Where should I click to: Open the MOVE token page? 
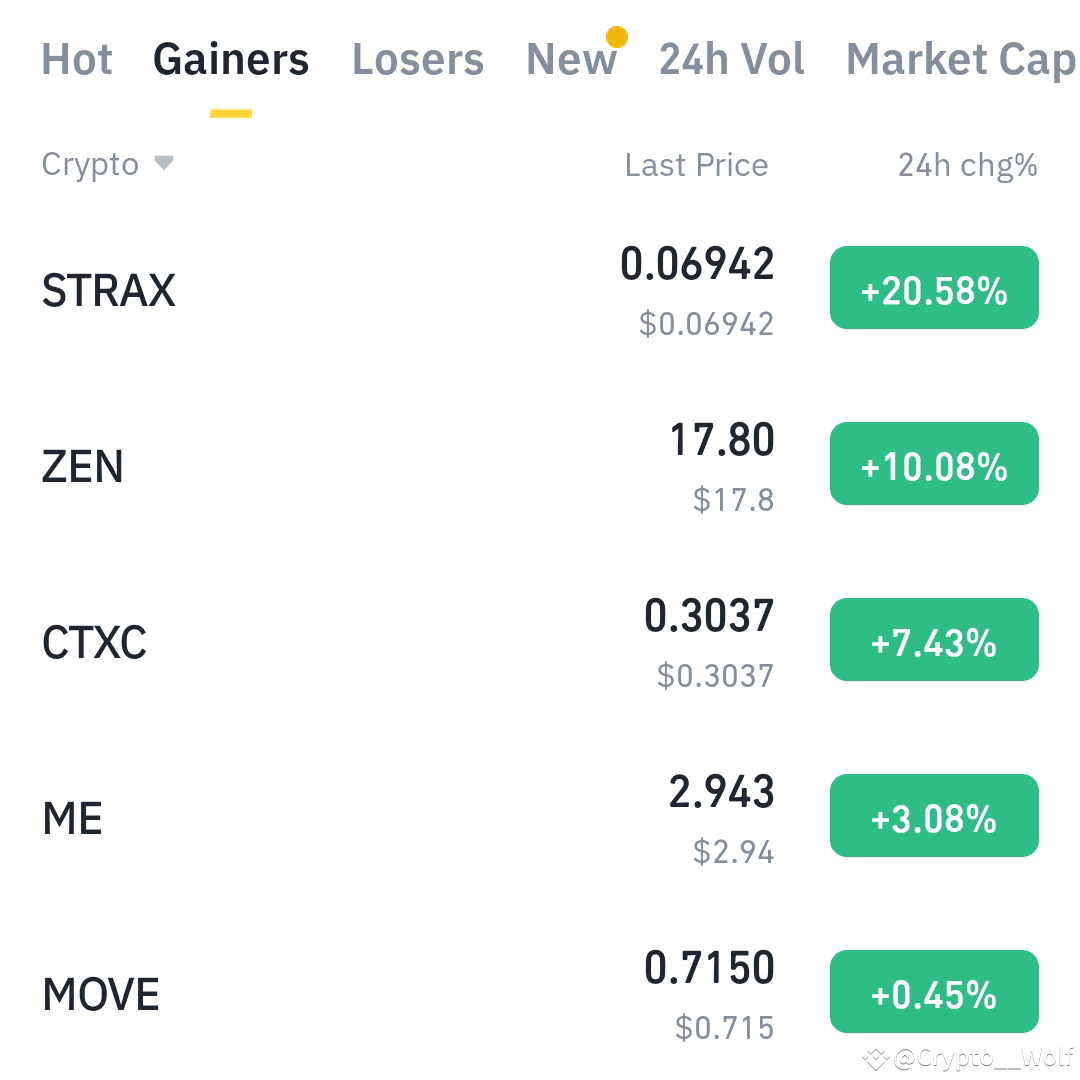pyautogui.click(x=100, y=992)
